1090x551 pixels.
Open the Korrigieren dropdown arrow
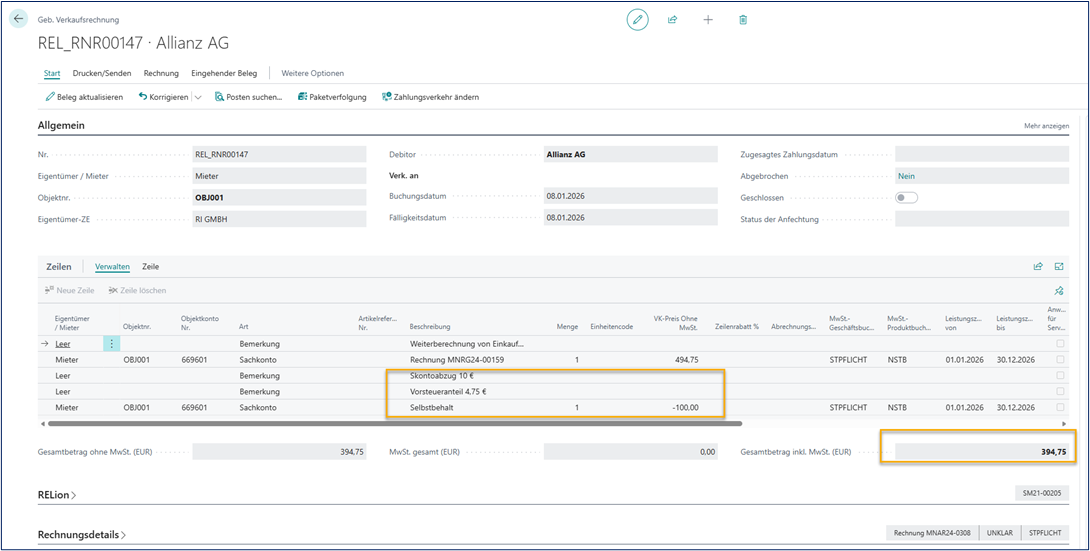click(197, 97)
